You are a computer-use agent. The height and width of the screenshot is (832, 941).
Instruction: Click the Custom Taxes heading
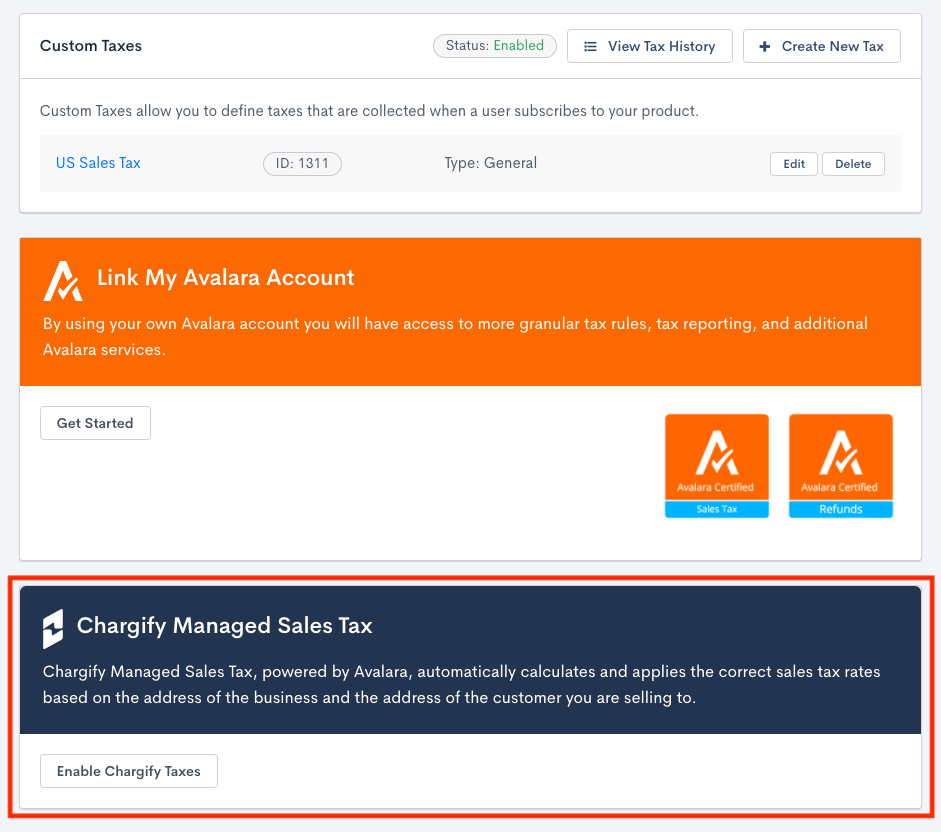pos(91,46)
